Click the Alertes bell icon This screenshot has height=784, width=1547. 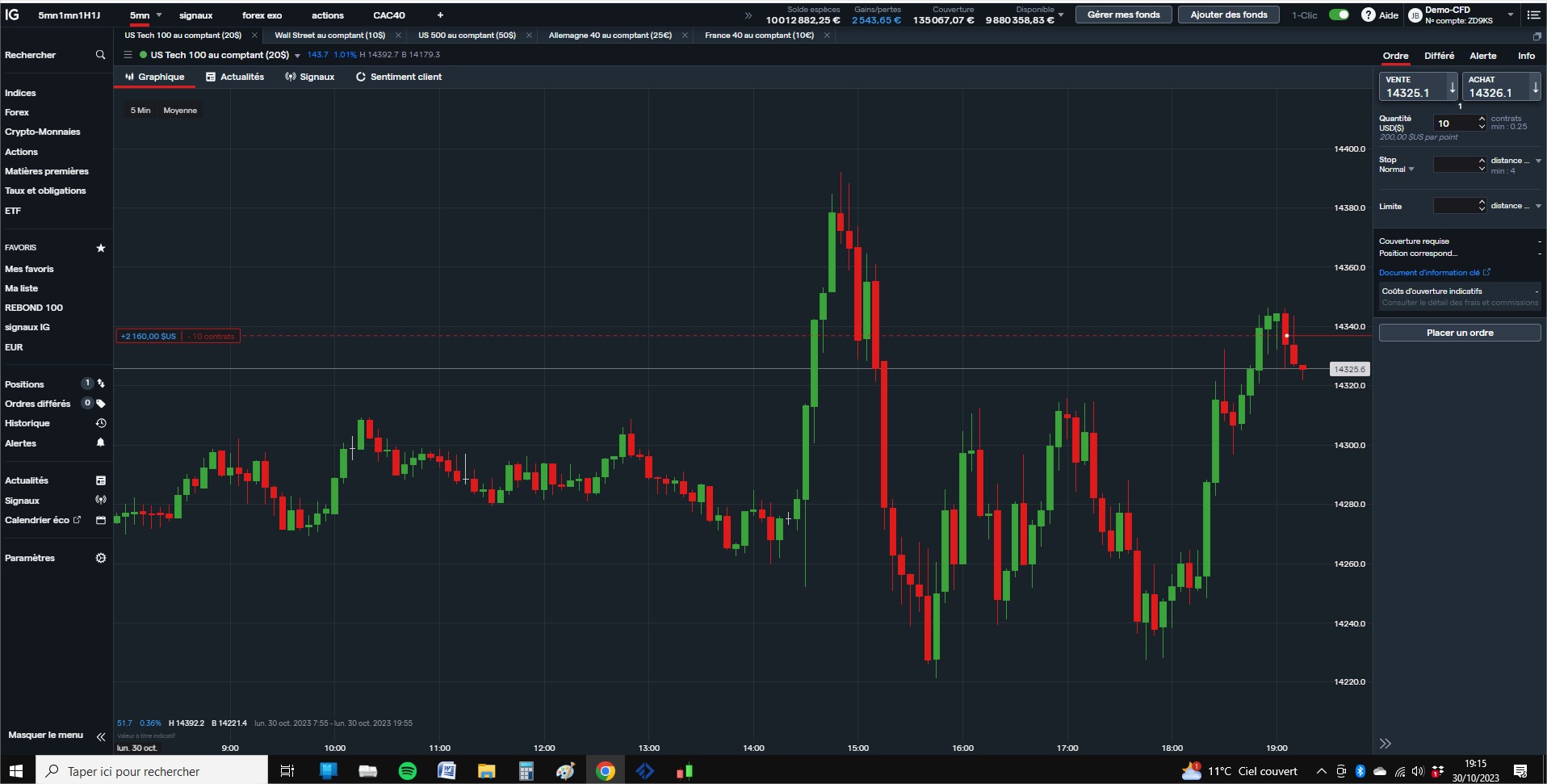point(101,442)
